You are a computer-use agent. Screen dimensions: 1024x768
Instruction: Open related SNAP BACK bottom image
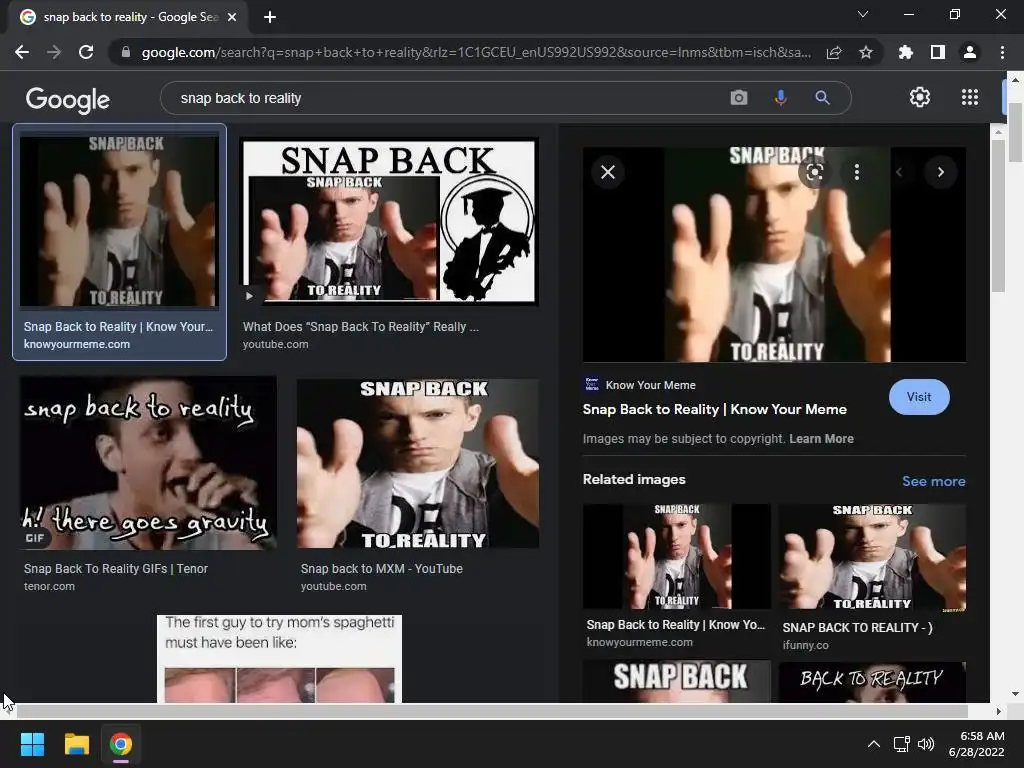click(677, 682)
